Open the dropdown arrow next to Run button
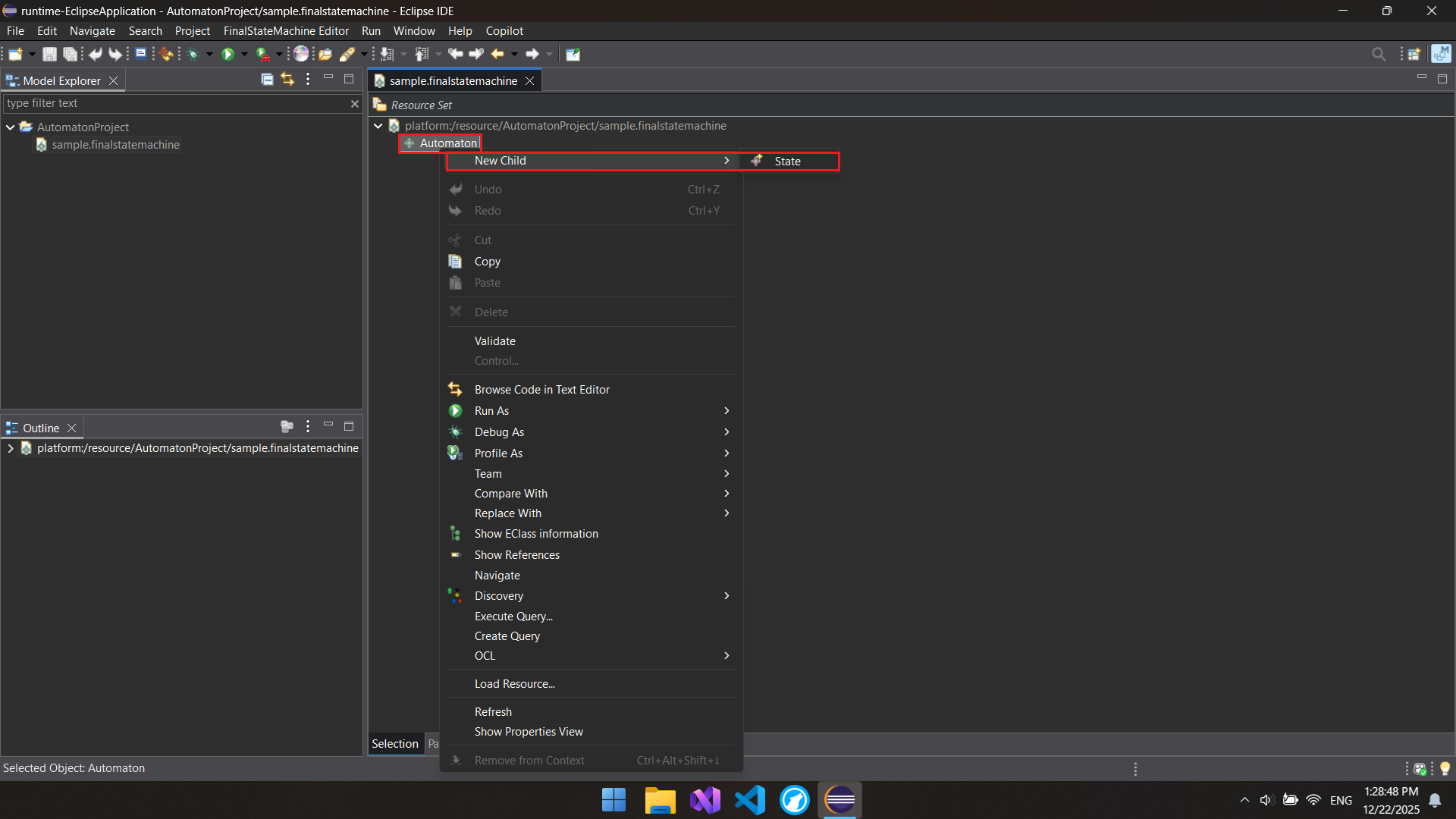Screen dimensions: 1456x819 [x=244, y=54]
